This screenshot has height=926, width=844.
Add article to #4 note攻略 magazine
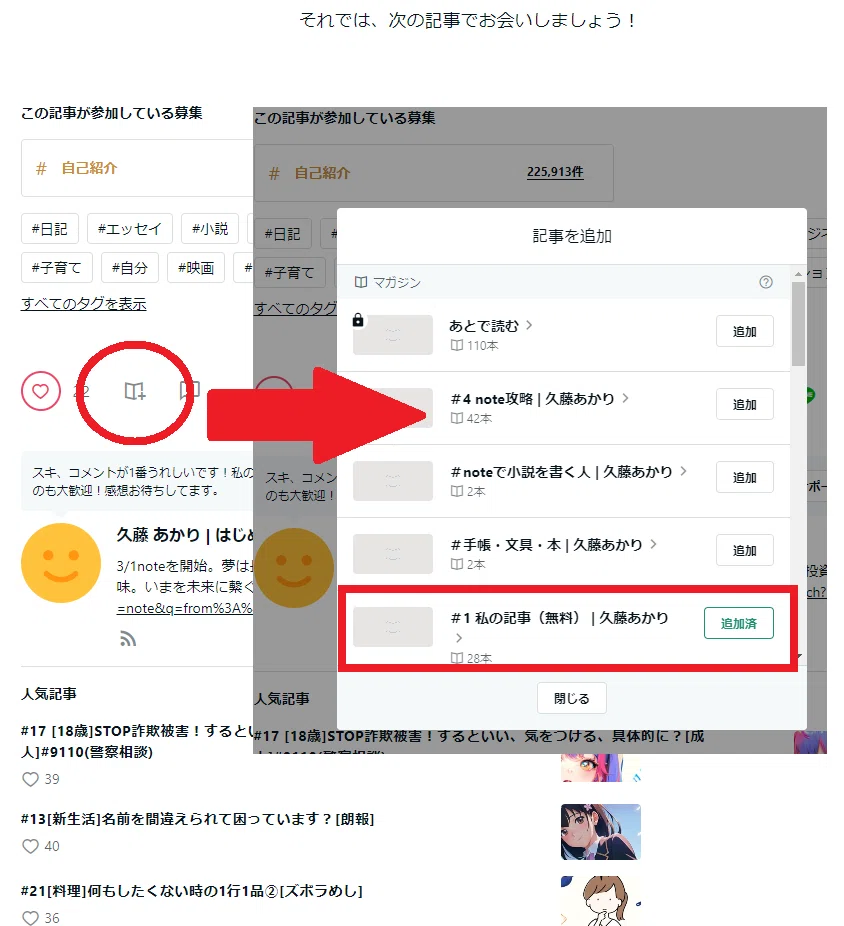[744, 405]
